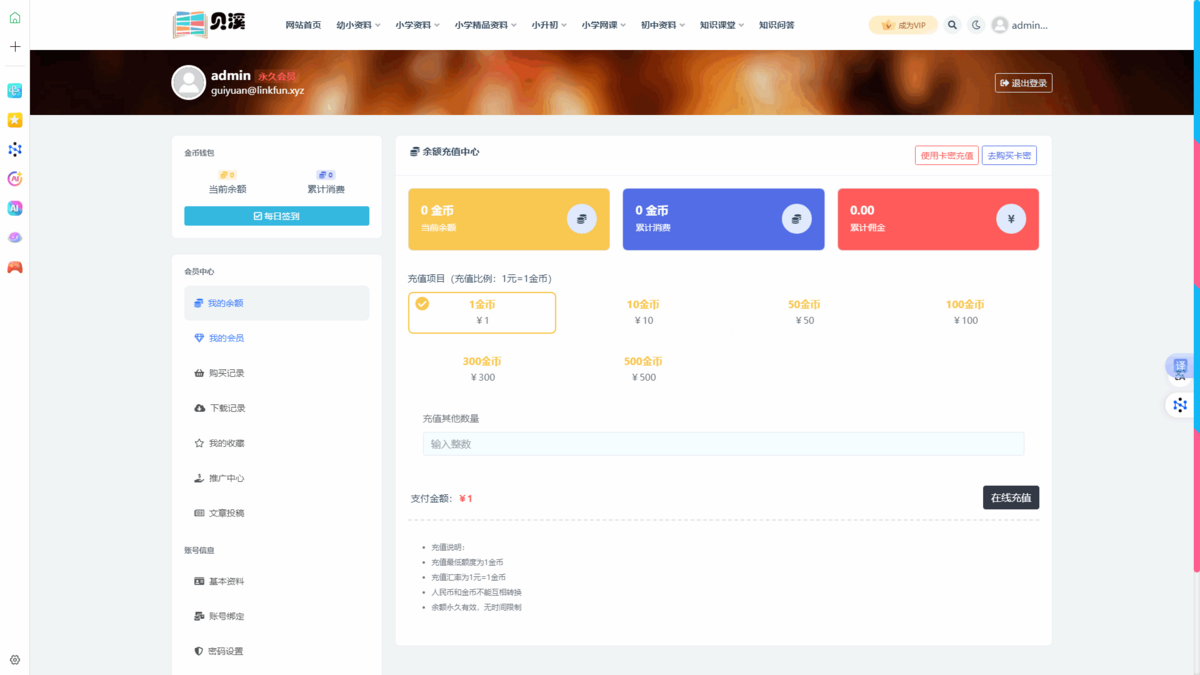Viewport: 1200px width, 675px height.
Task: Open 我的会员 in member sidebar
Action: point(226,338)
